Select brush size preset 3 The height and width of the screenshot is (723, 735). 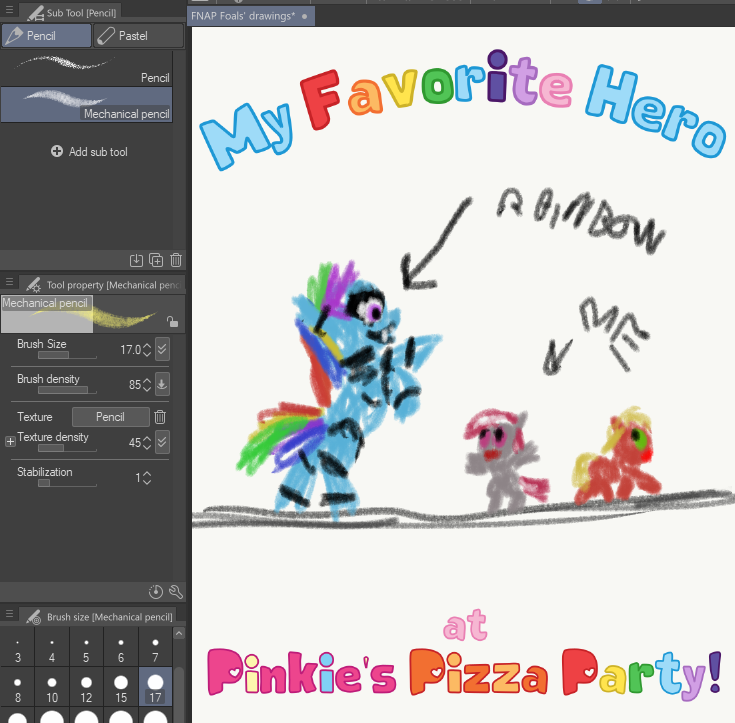pos(17,649)
